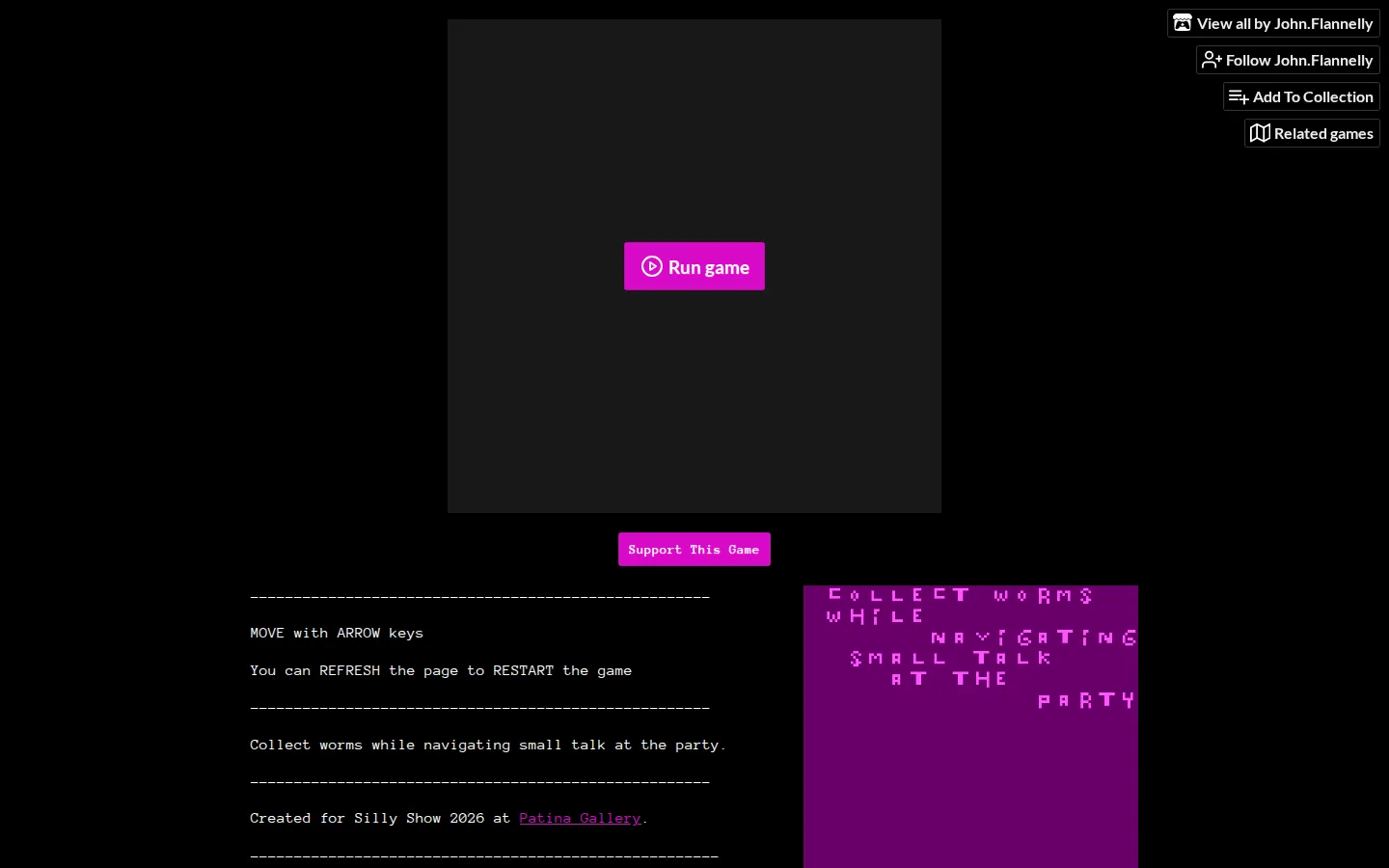
Task: Open the purple game cover image
Action: (970, 726)
